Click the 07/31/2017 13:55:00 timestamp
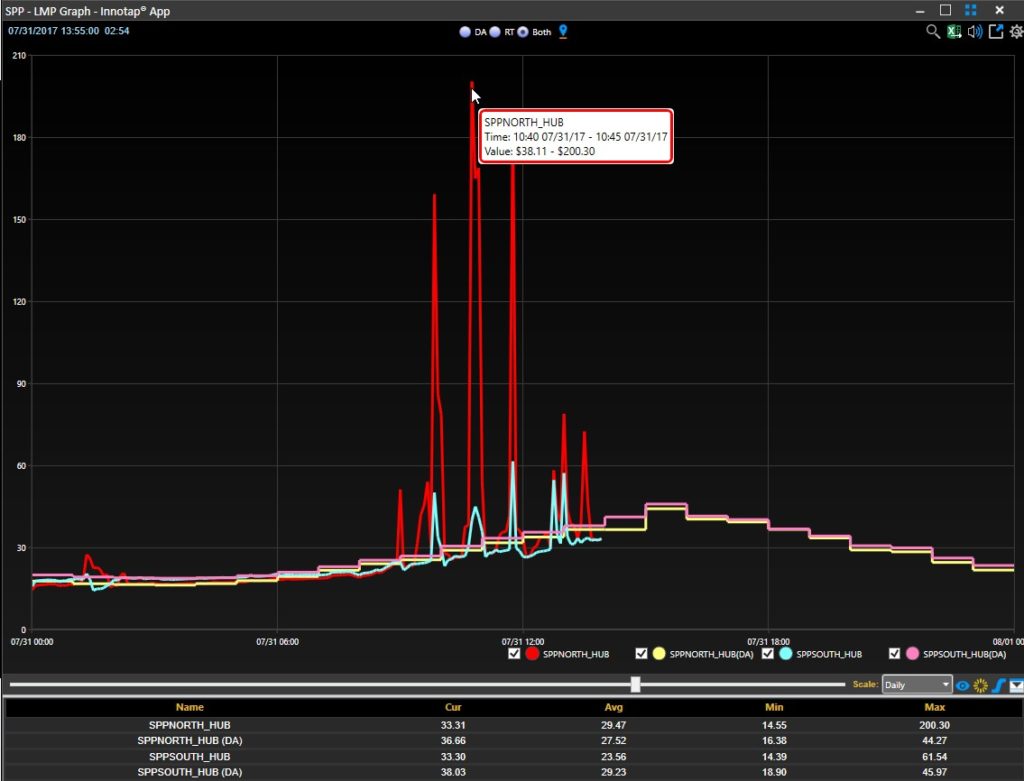Viewport: 1024px width, 781px height. [54, 31]
